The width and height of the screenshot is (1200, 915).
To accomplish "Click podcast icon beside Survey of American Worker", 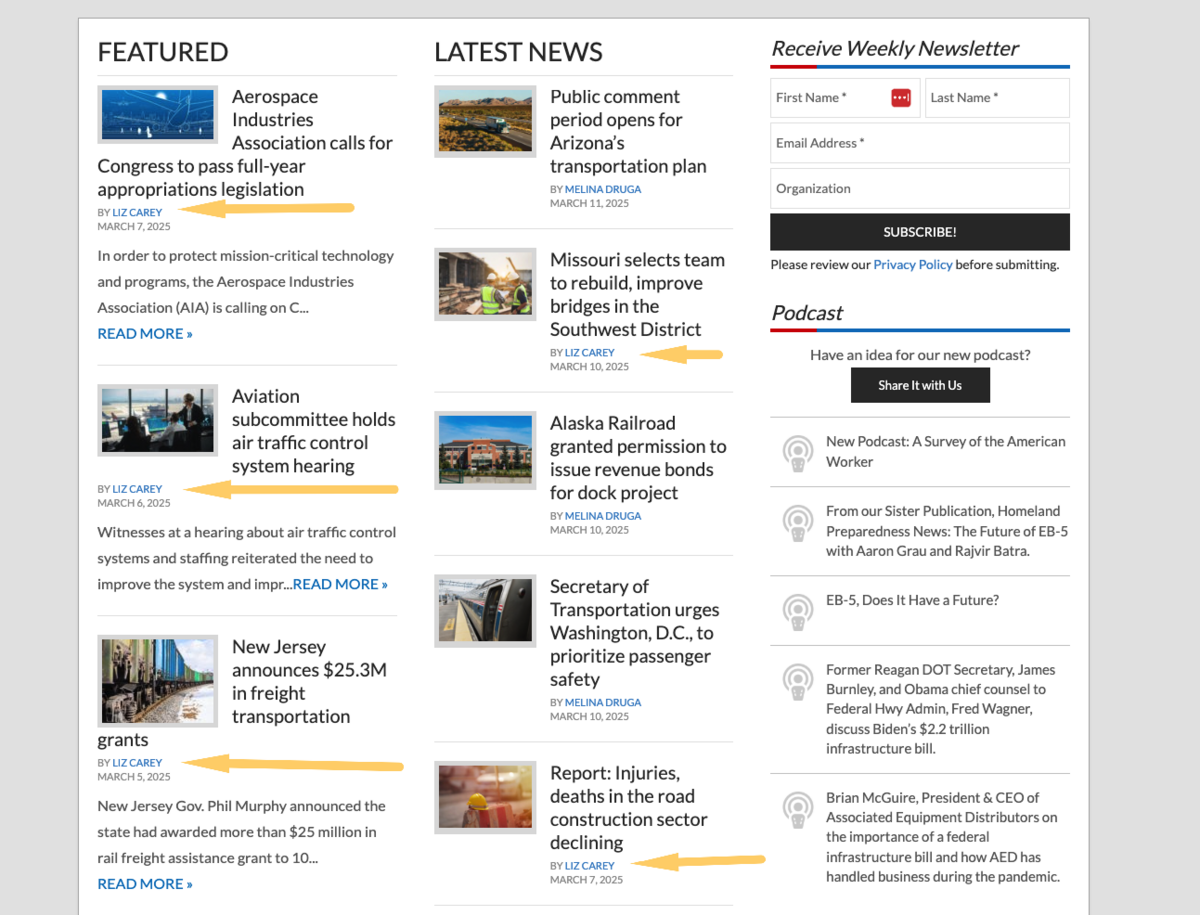I will 797,453.
